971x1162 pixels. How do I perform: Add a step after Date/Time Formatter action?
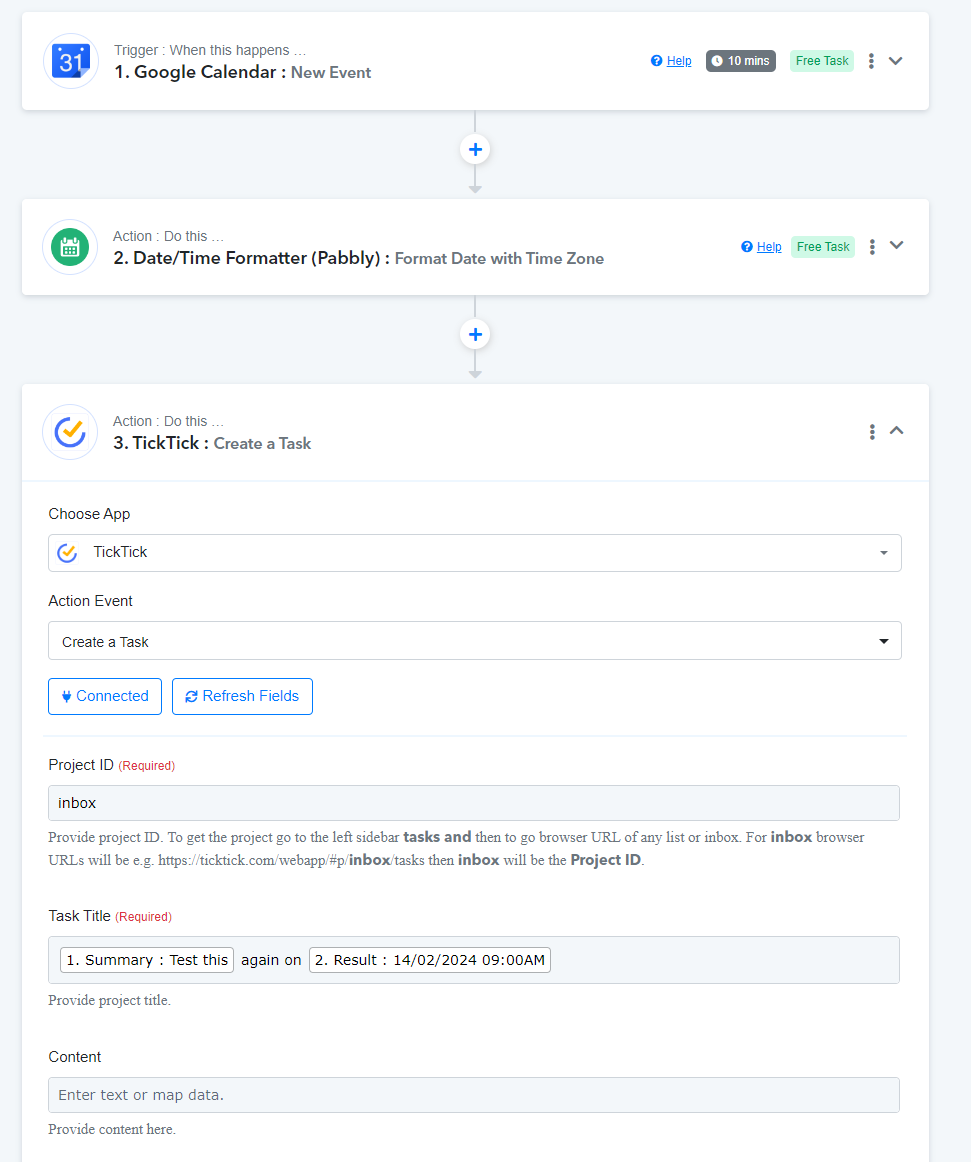[x=475, y=335]
